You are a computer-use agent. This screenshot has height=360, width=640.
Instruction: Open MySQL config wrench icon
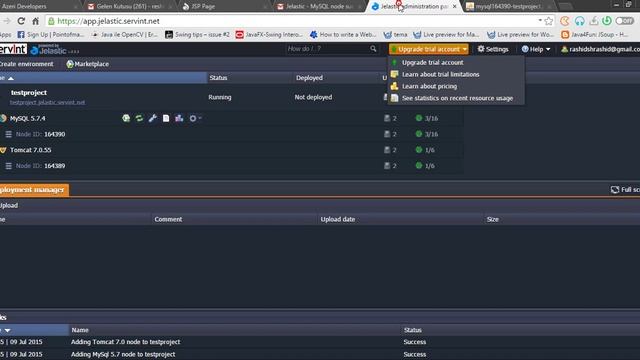click(153, 118)
